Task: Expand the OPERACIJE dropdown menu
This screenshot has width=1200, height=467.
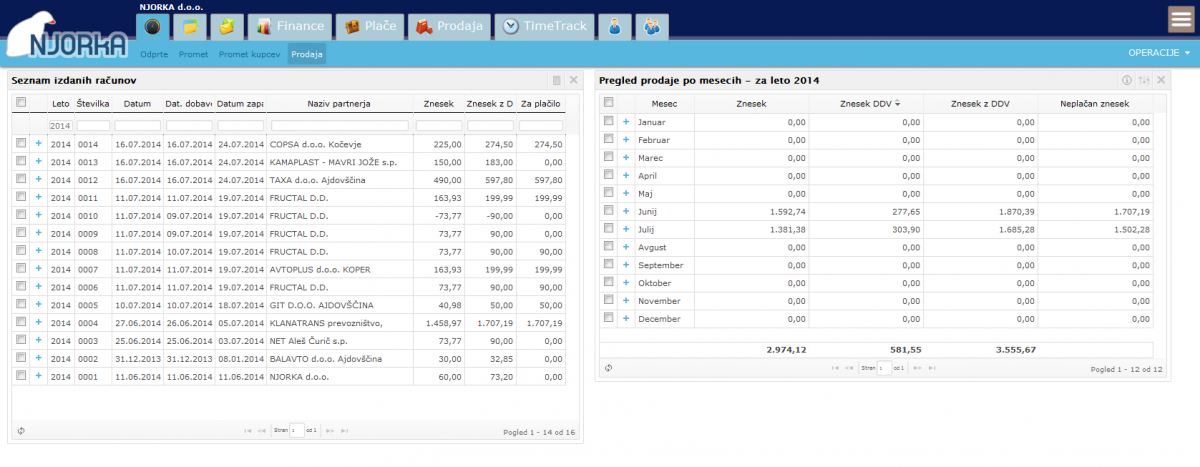Action: coord(1159,53)
